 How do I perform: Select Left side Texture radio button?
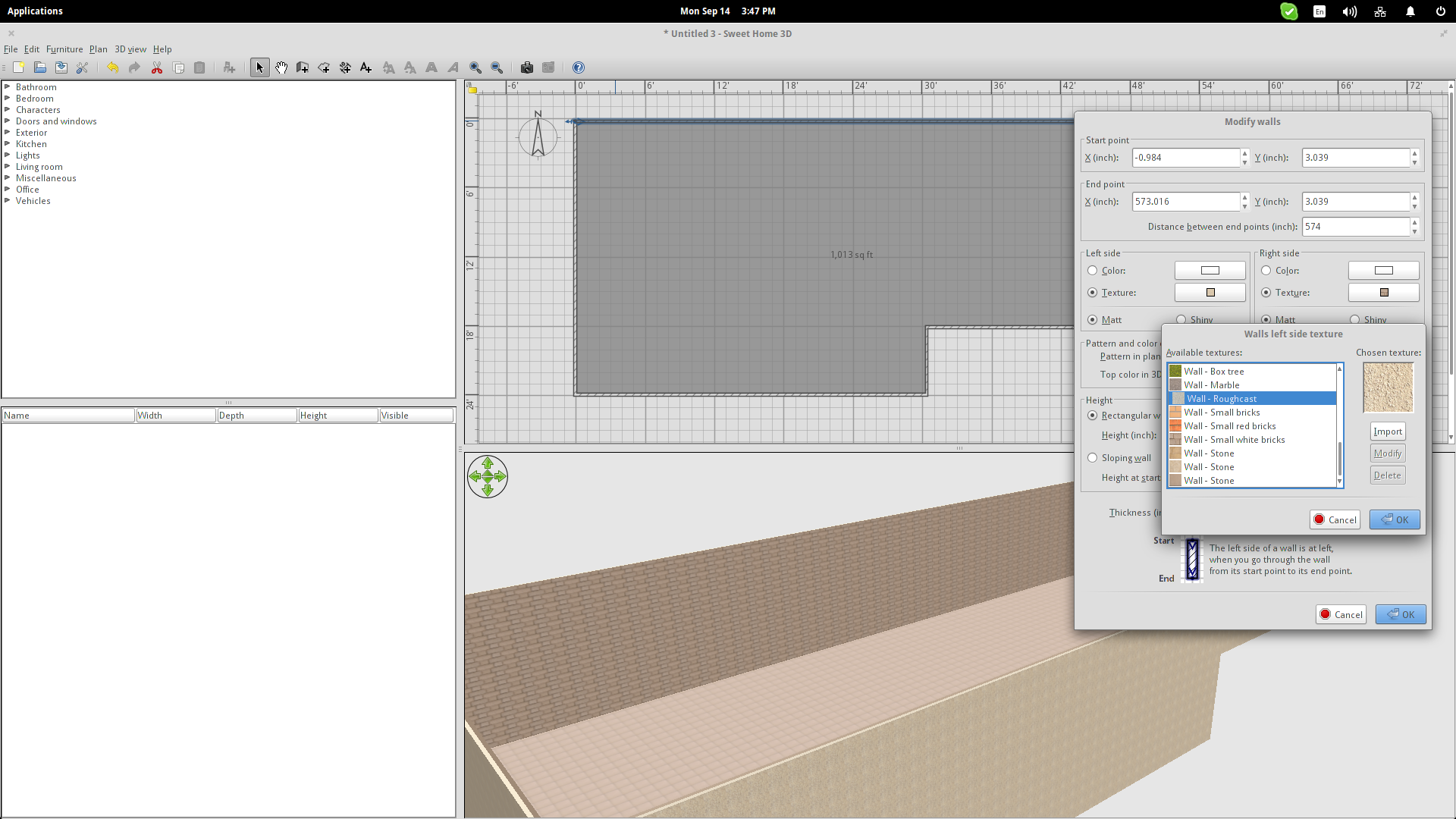pyautogui.click(x=1093, y=293)
